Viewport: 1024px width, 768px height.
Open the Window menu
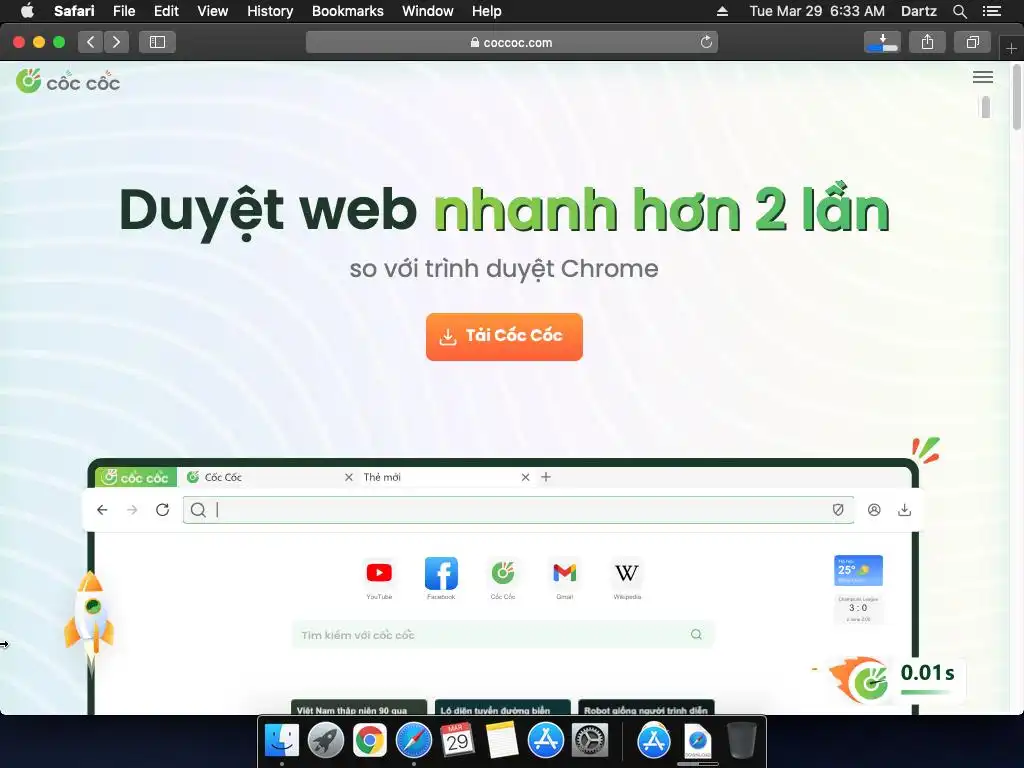click(428, 11)
